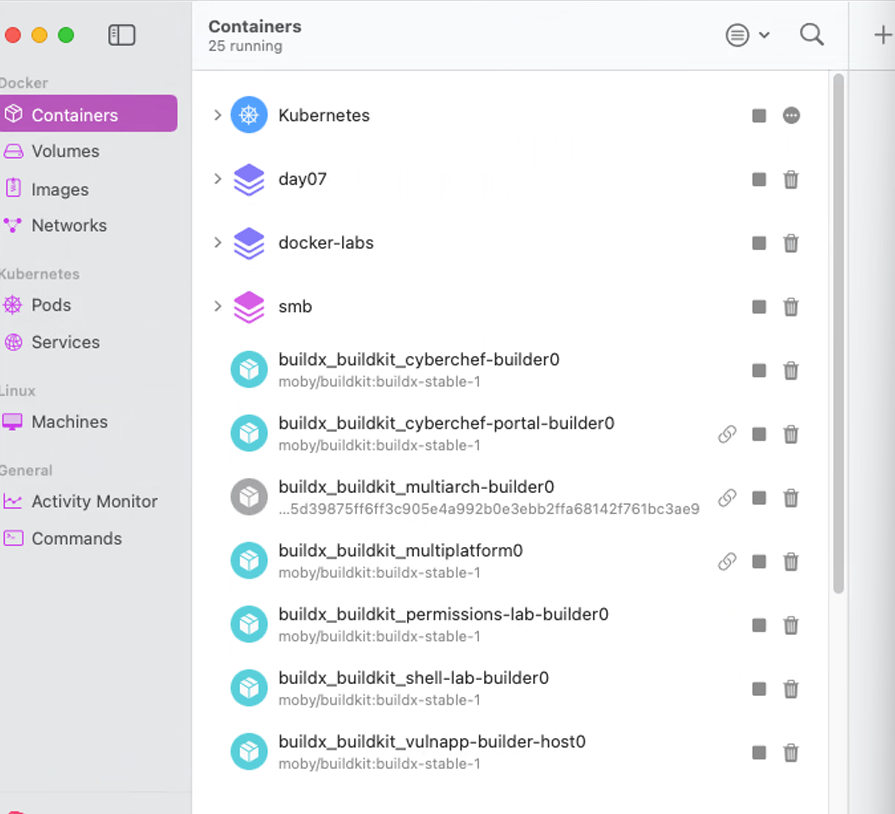The image size is (895, 814).
Task: Select the Kubernetes row label
Action: (x=324, y=115)
